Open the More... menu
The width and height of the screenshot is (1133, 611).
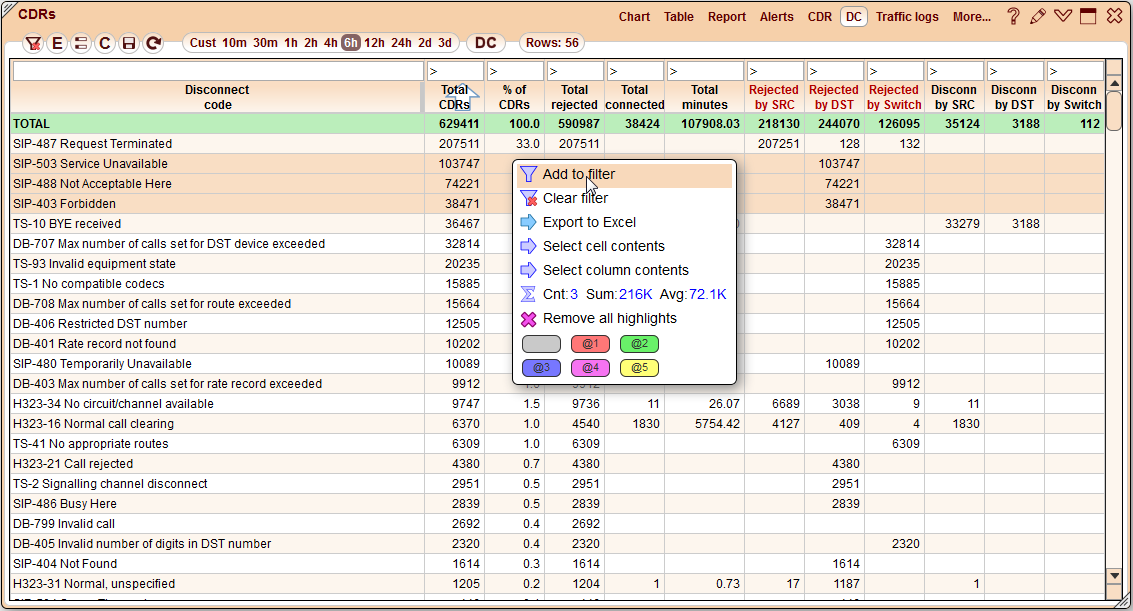[971, 17]
